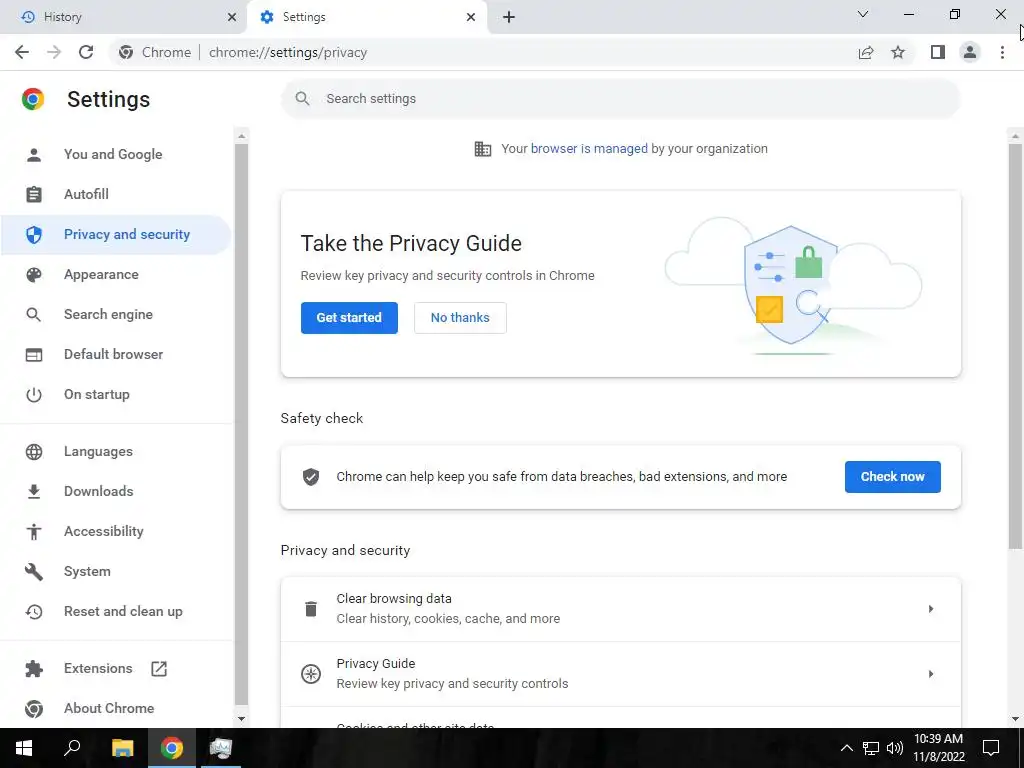This screenshot has height=768, width=1024.
Task: Click the back navigation arrow
Action: click(22, 52)
